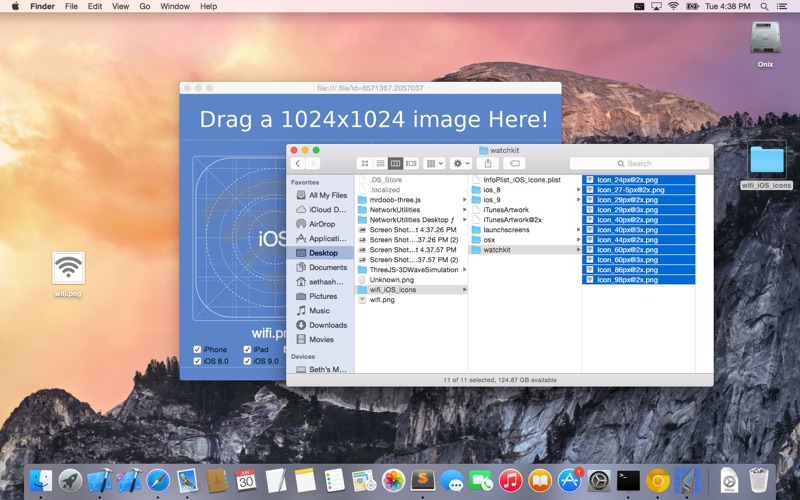Expand the osx folder arrow
The image size is (800, 500).
click(578, 239)
